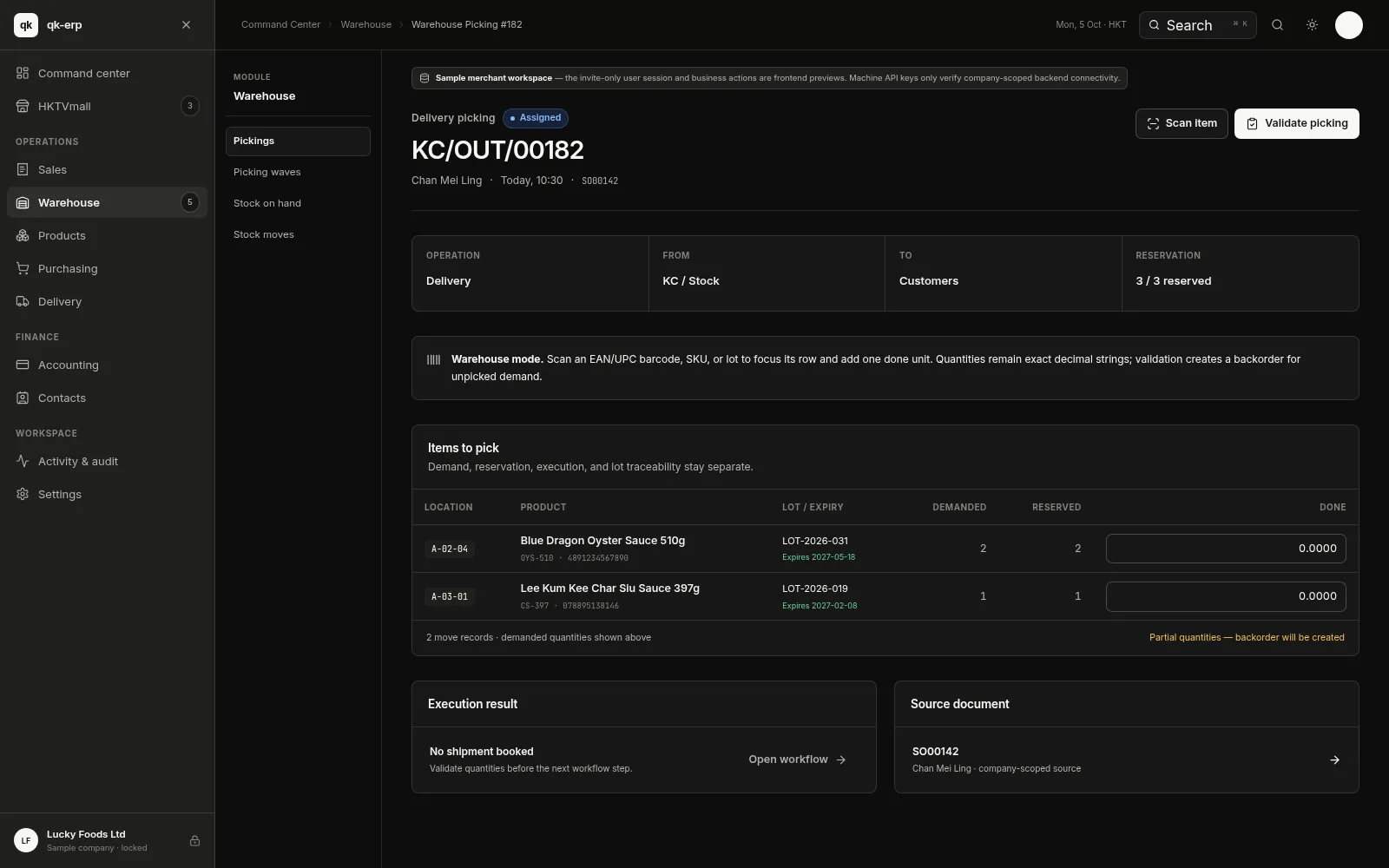Image resolution: width=1389 pixels, height=868 pixels.
Task: Open Products module
Action: tap(107, 235)
